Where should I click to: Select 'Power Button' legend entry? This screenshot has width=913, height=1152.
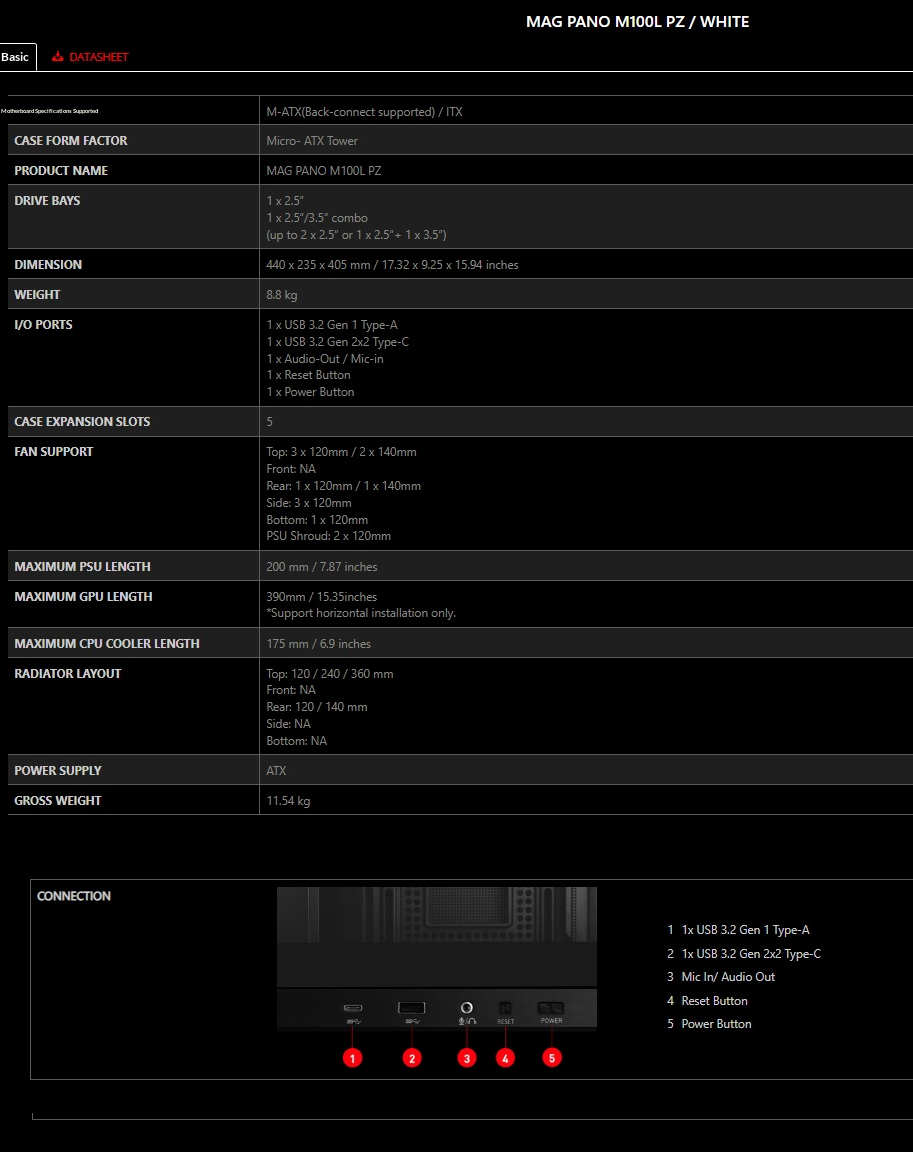pyautogui.click(x=716, y=1024)
